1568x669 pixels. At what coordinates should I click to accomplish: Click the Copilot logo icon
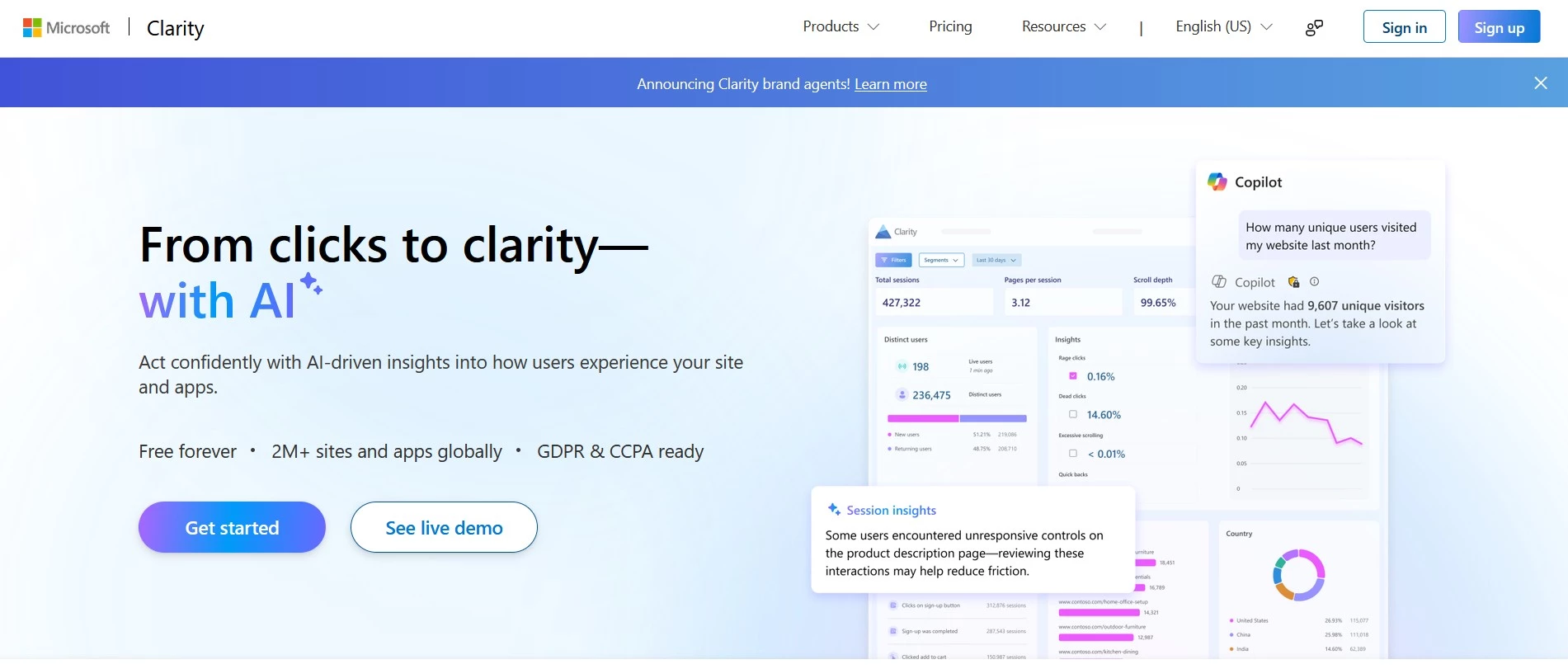click(x=1217, y=181)
